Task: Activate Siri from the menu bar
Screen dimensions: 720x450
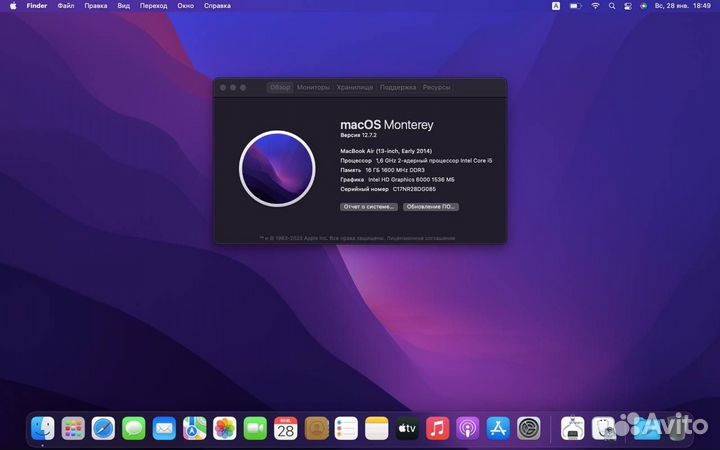Action: point(644,6)
